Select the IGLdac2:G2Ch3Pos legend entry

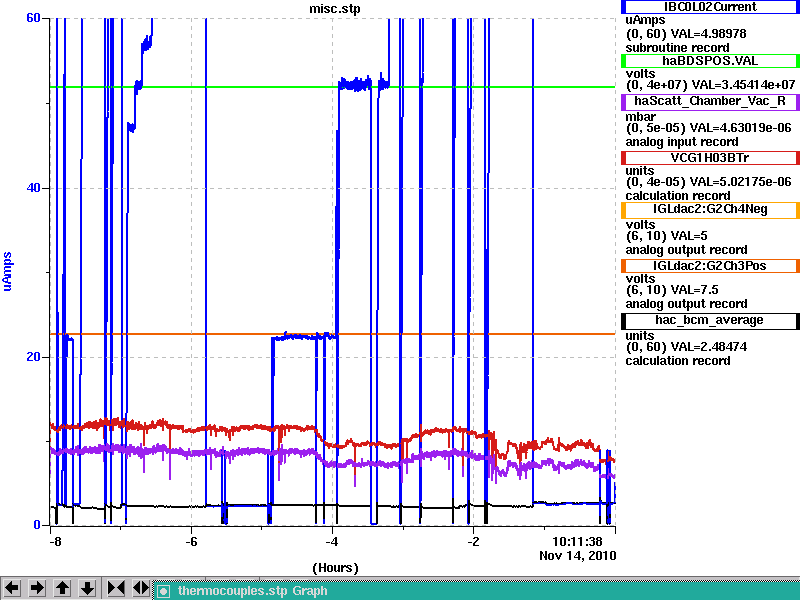[710, 266]
